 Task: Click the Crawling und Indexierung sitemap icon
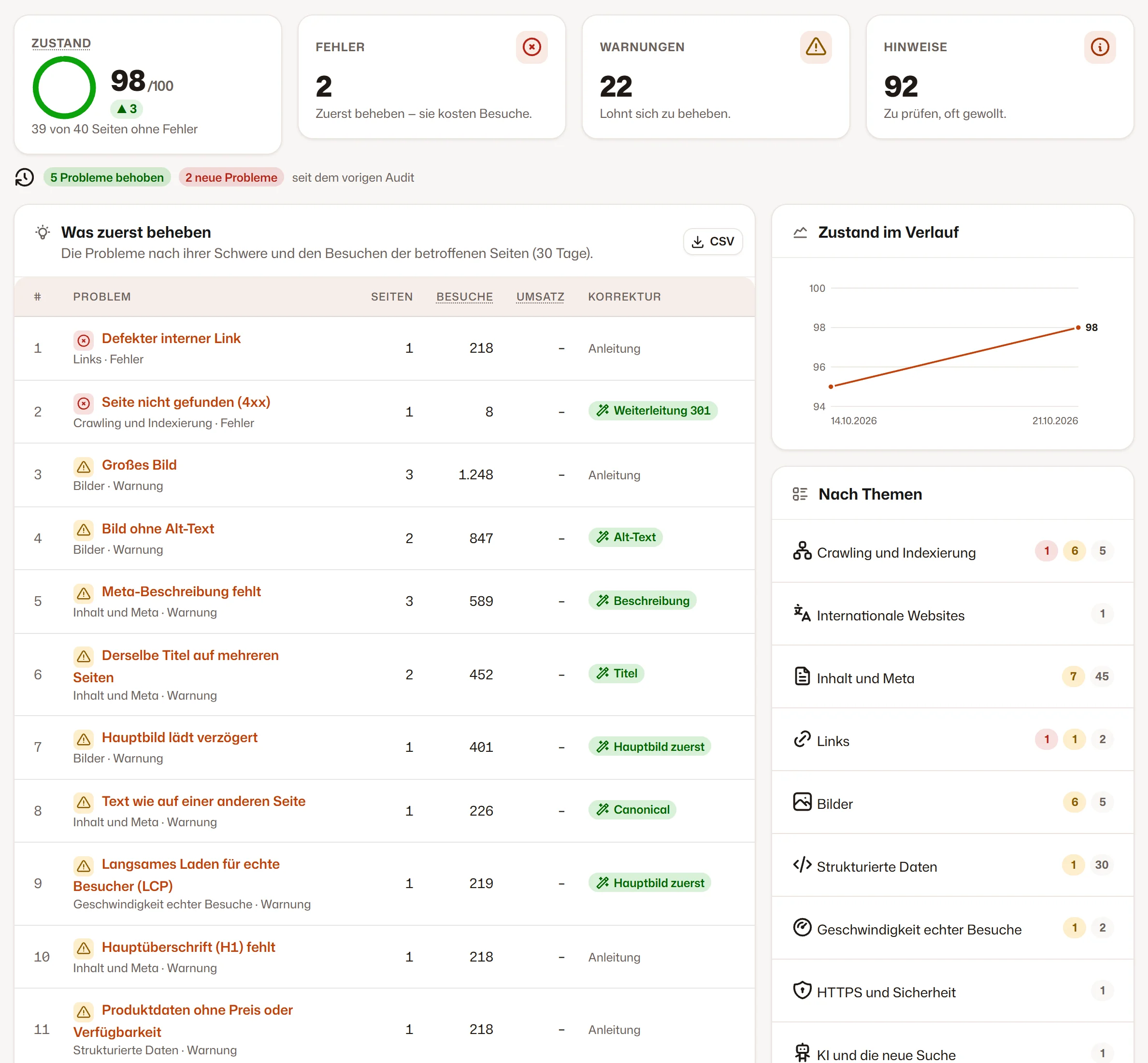802,551
